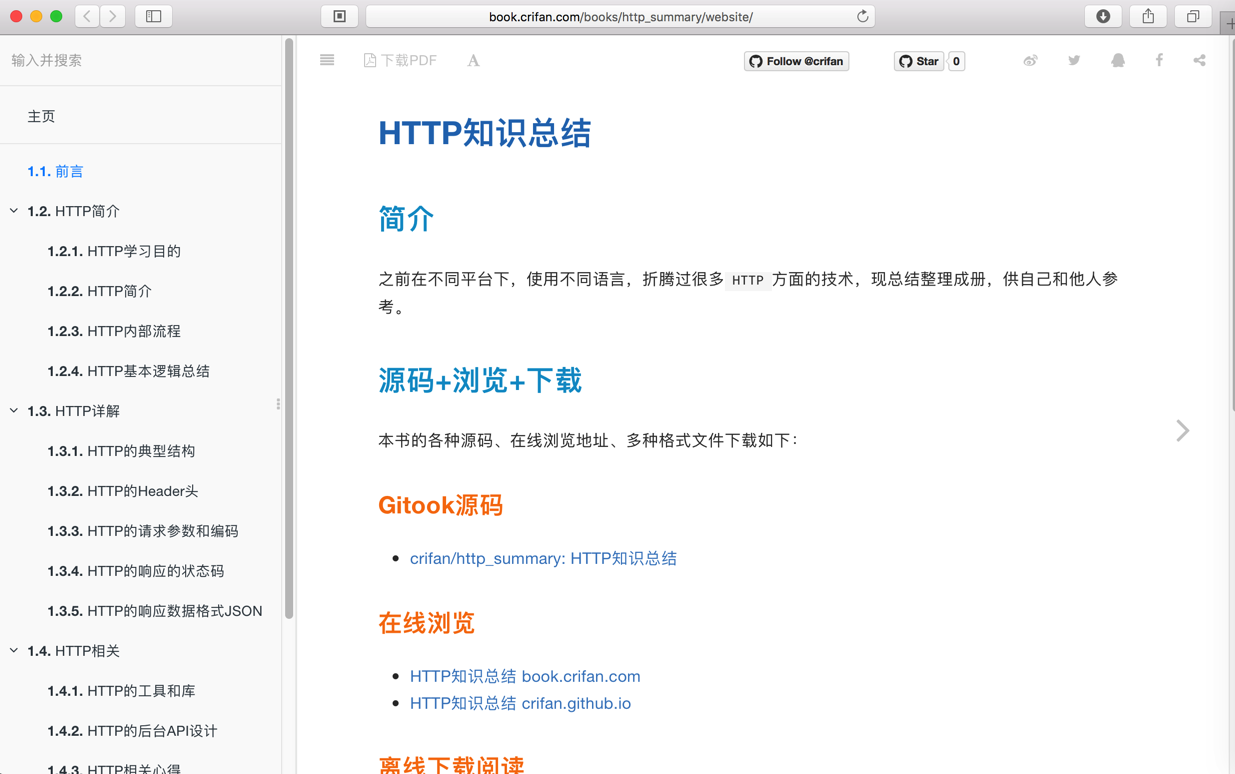The width and height of the screenshot is (1235, 774).
Task: Open a new Safari tab
Action: click(1228, 22)
